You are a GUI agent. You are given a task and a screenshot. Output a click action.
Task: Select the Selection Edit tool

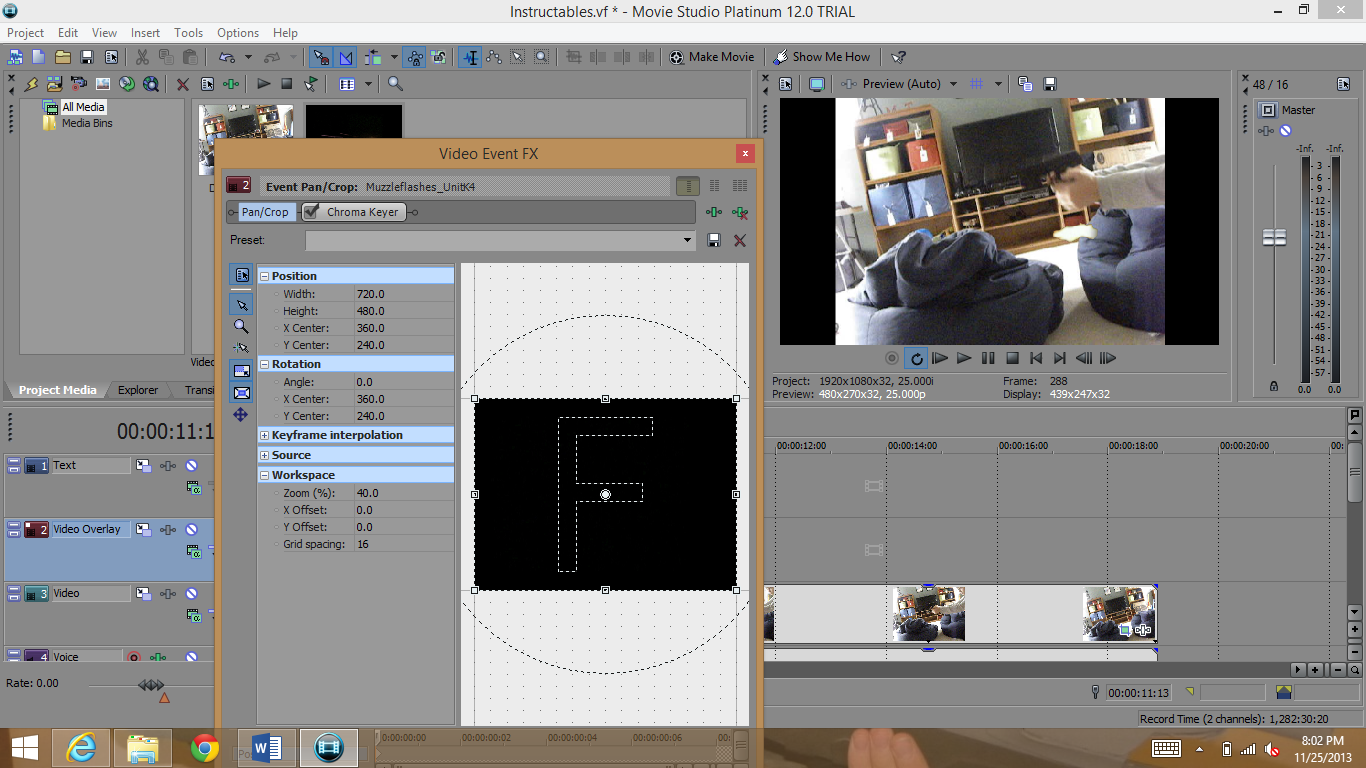[x=517, y=57]
